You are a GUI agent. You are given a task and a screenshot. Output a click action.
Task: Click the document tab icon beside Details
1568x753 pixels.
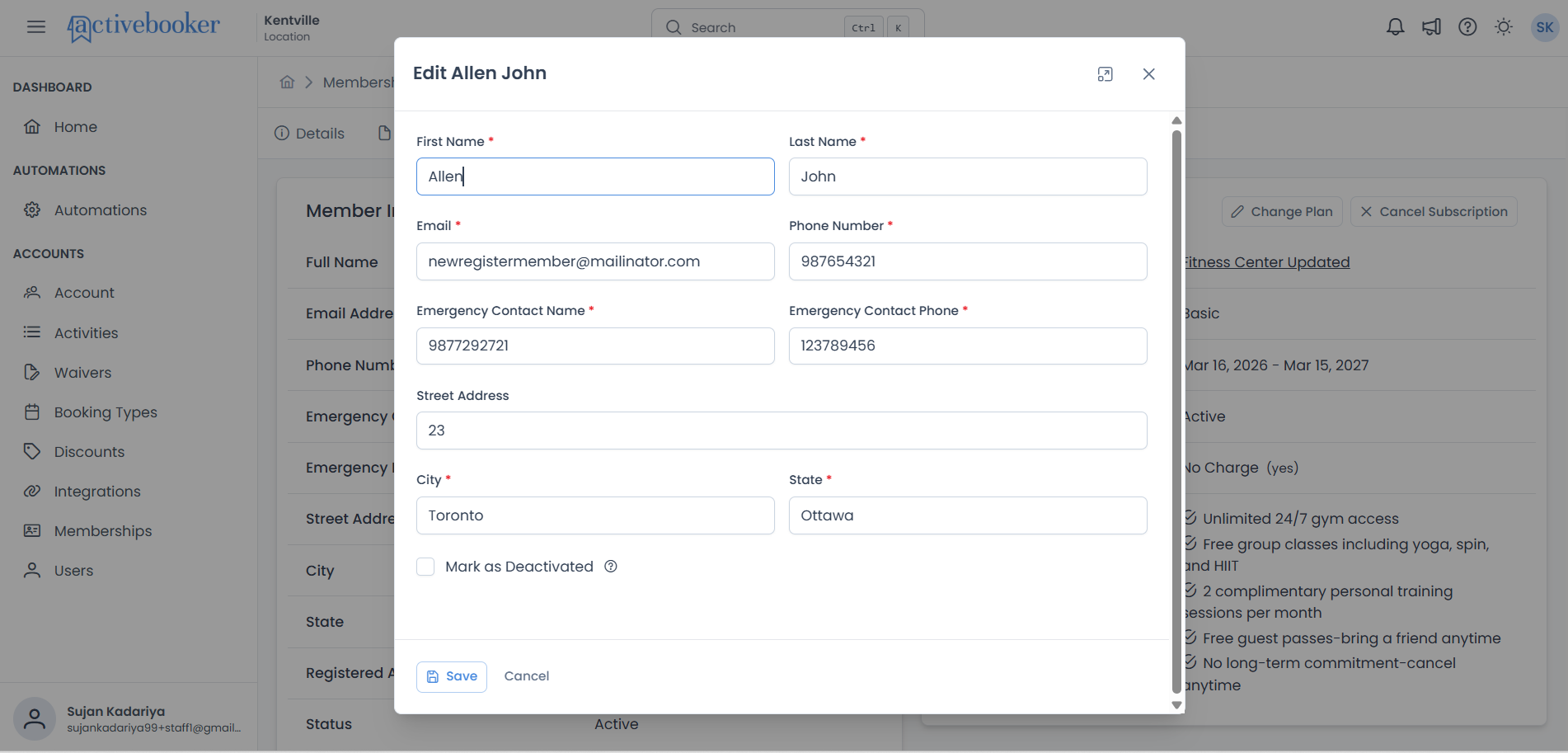(x=384, y=133)
